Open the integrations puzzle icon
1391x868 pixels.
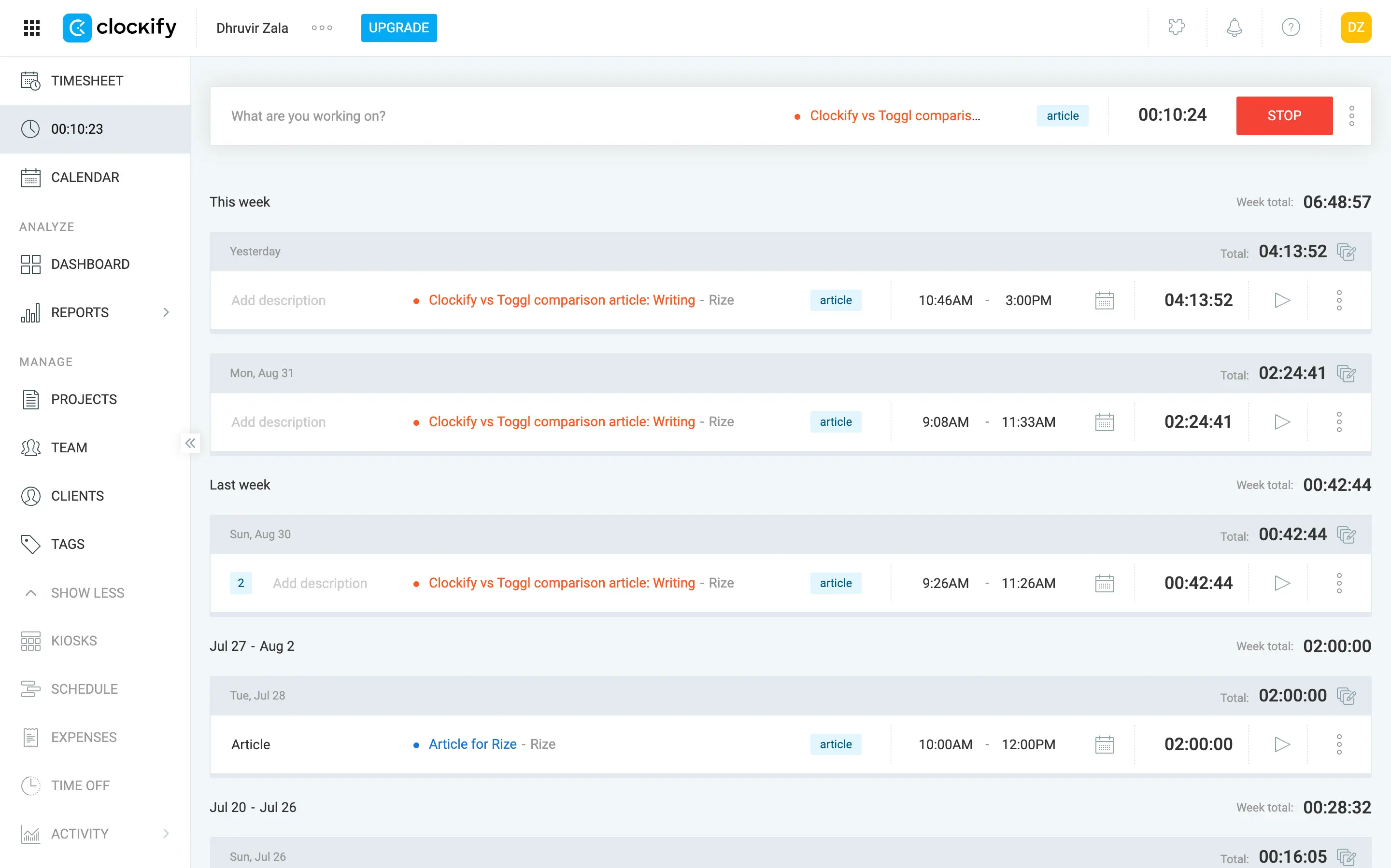(1176, 27)
